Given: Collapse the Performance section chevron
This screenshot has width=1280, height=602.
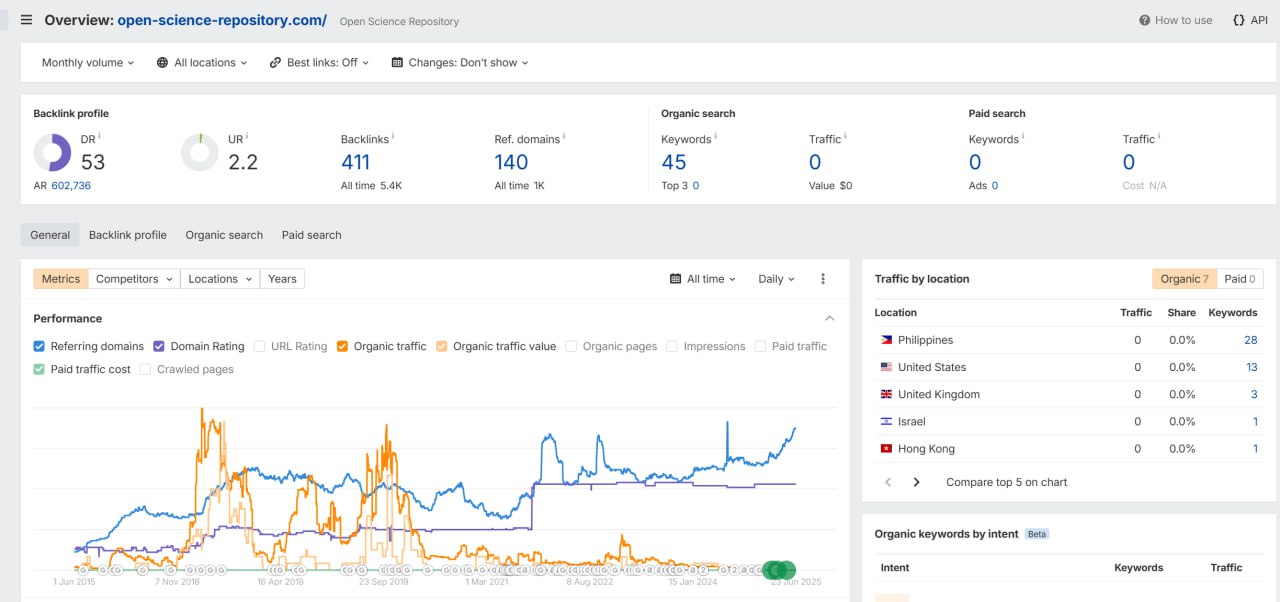Looking at the screenshot, I should point(829,318).
